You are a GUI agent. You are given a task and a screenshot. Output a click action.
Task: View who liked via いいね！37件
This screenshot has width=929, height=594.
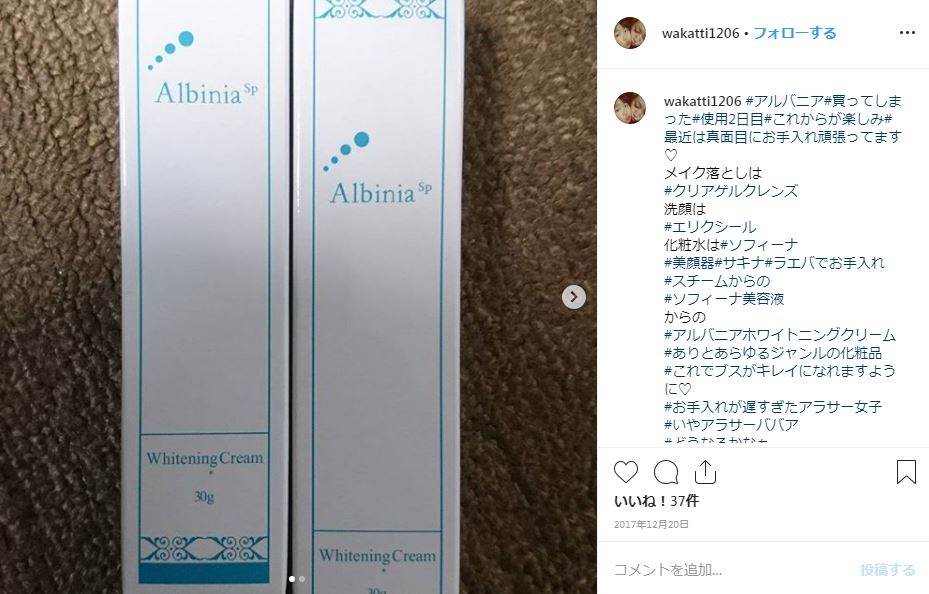click(656, 501)
